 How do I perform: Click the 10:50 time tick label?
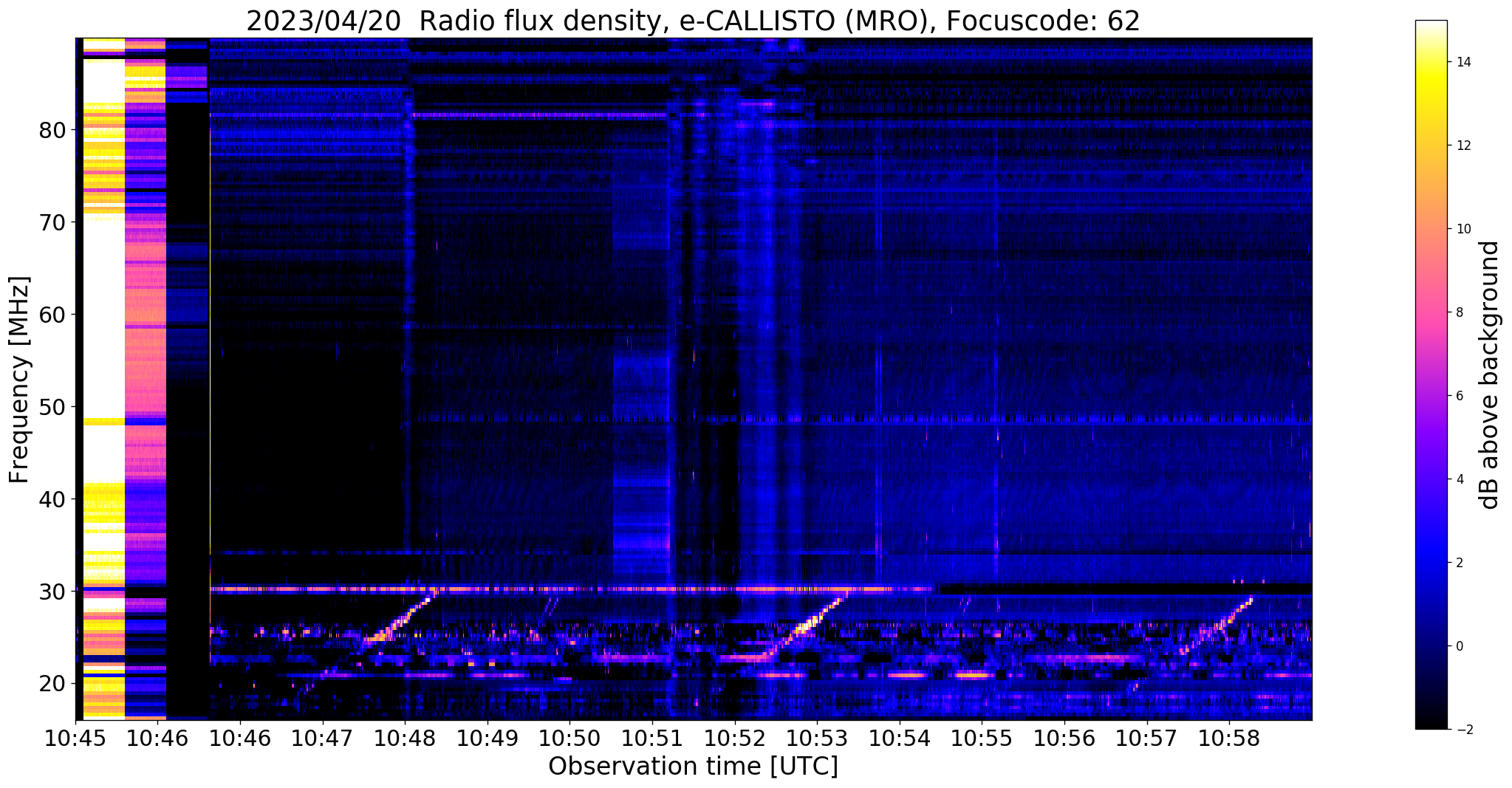pyautogui.click(x=569, y=738)
